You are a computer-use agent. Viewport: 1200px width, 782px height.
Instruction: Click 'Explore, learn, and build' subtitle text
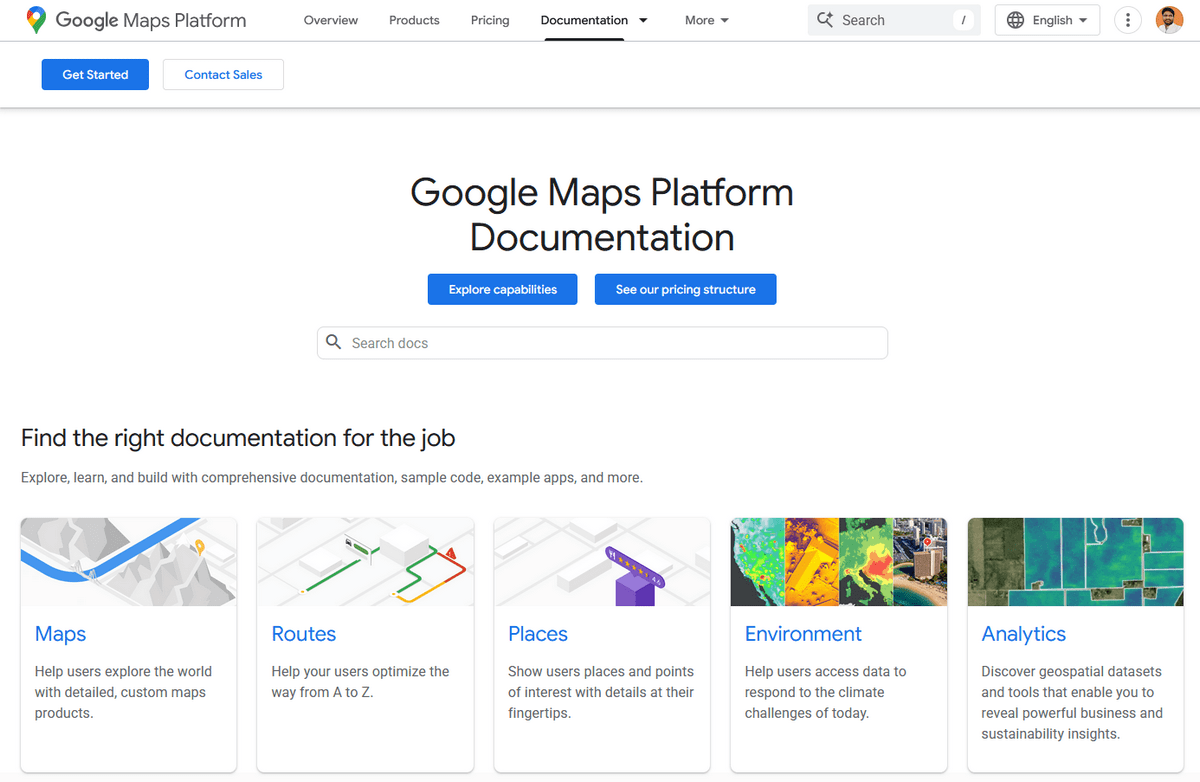[332, 478]
